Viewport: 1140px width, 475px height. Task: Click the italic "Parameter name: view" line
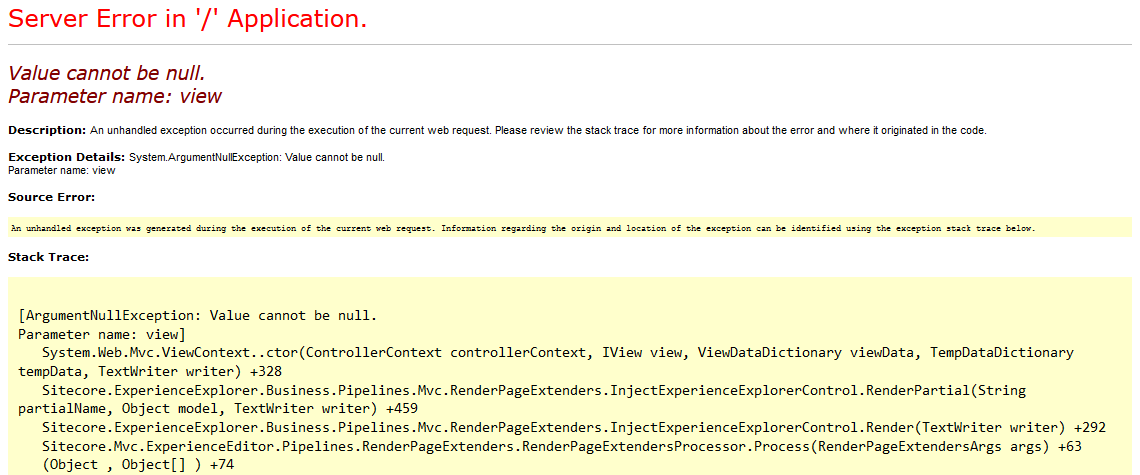[x=115, y=95]
